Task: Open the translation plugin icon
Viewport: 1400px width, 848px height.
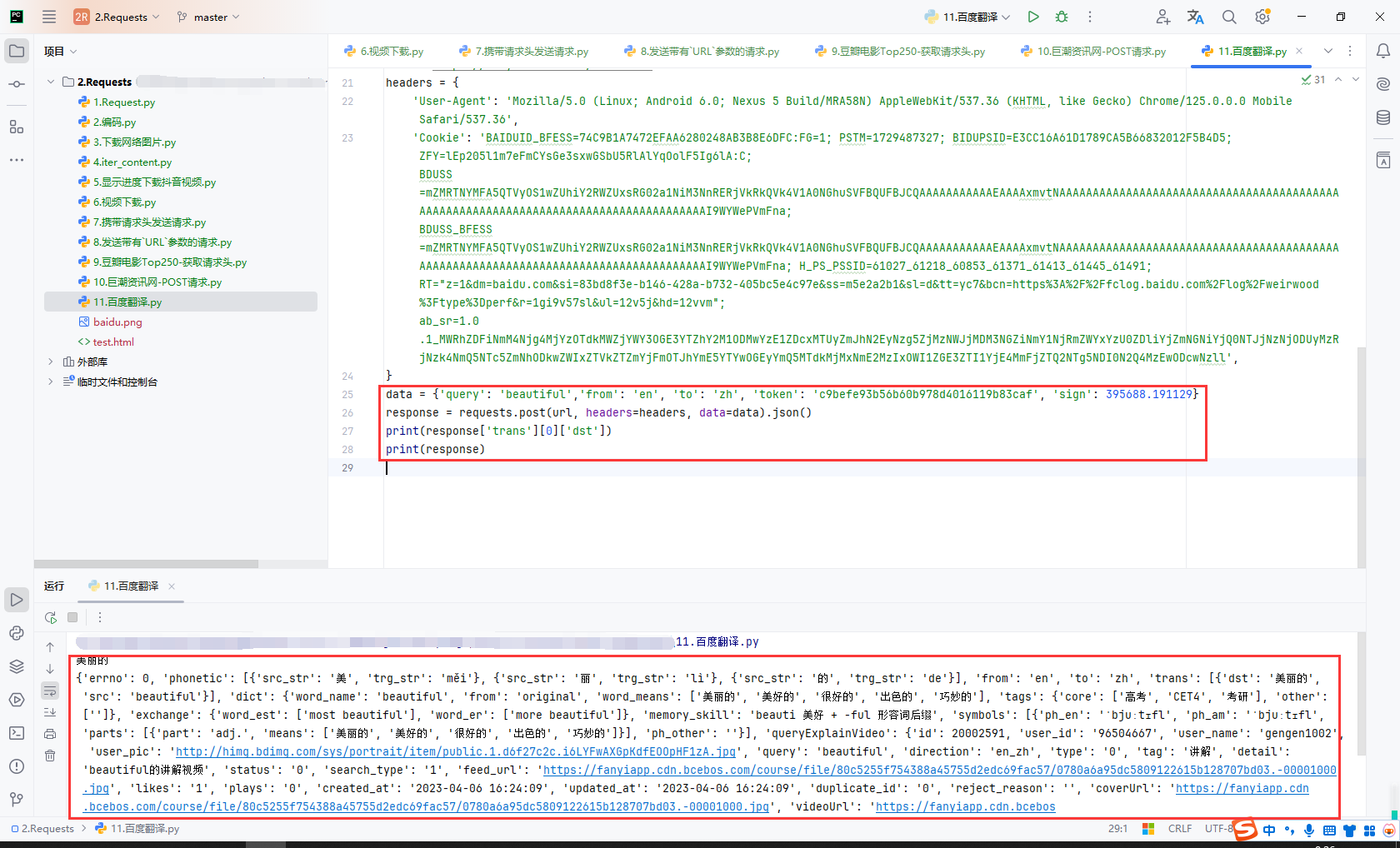Action: click(1196, 17)
